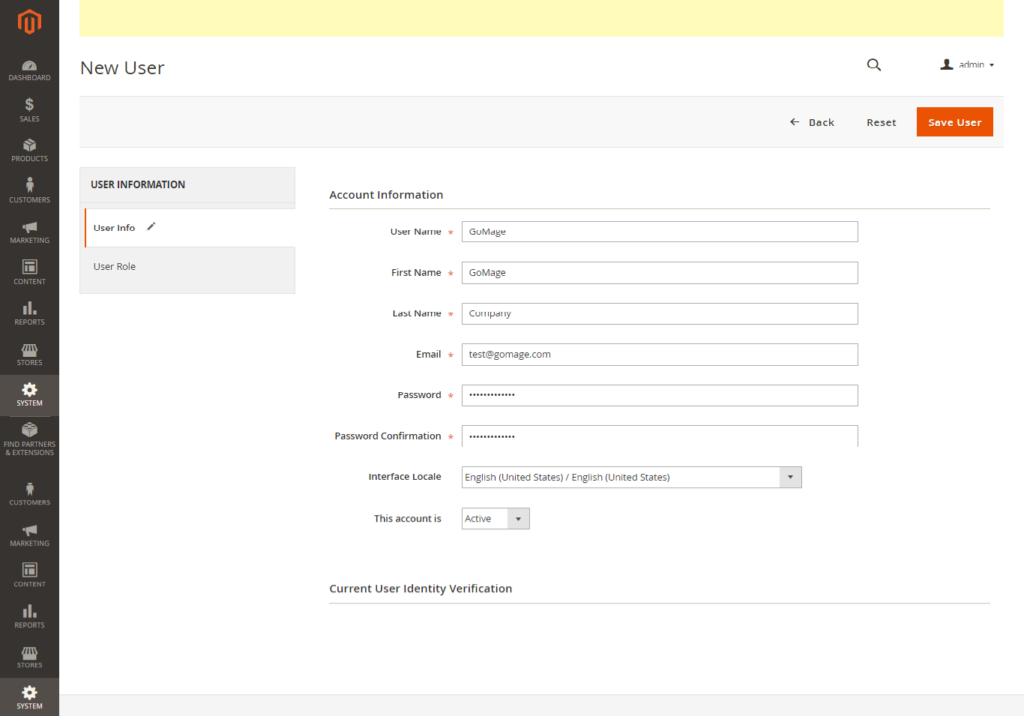Open the Sales menu in sidebar
The height and width of the screenshot is (716, 1024).
tap(29, 110)
